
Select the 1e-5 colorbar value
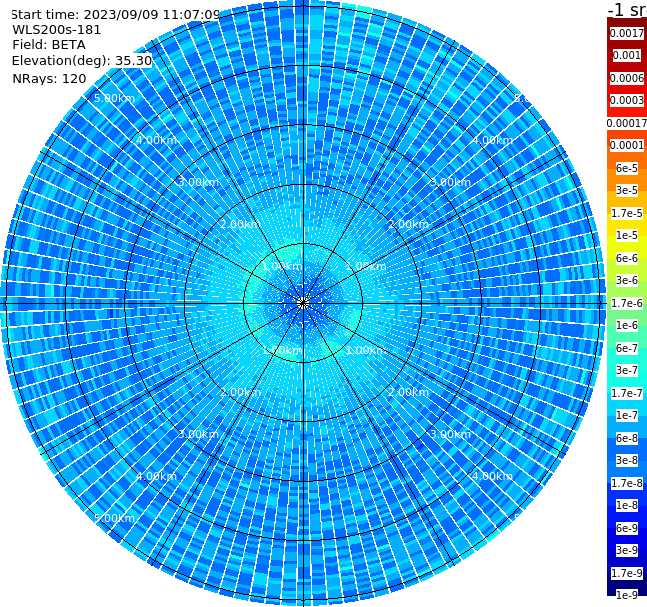point(627,235)
